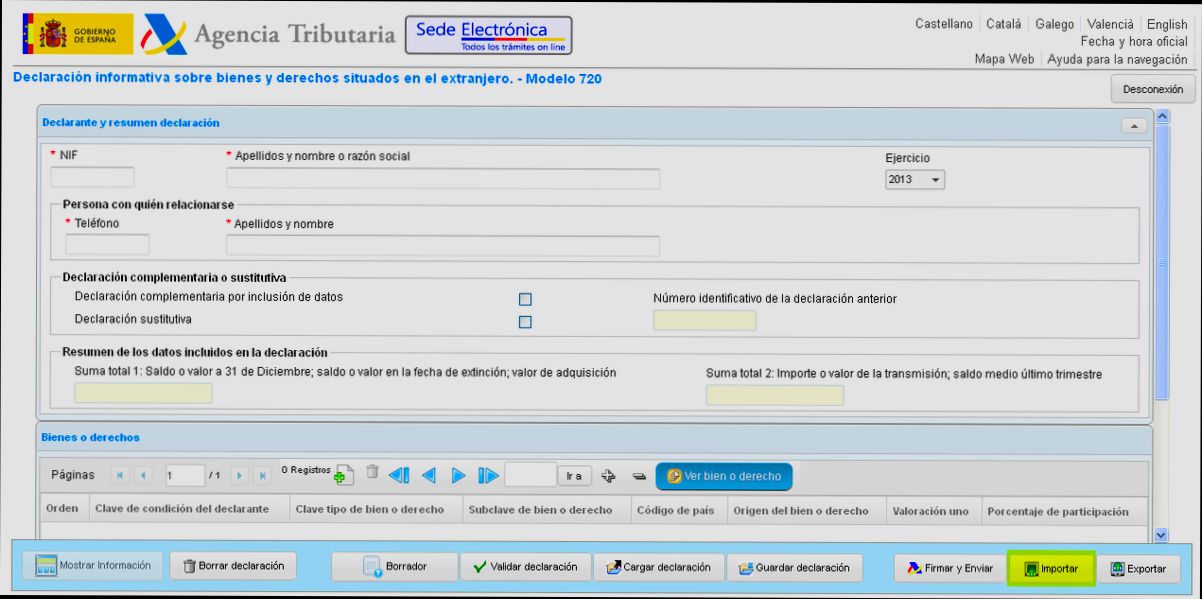Open the Ejercicio year dropdown
Viewport: 1202px width, 599px height.
(x=915, y=180)
